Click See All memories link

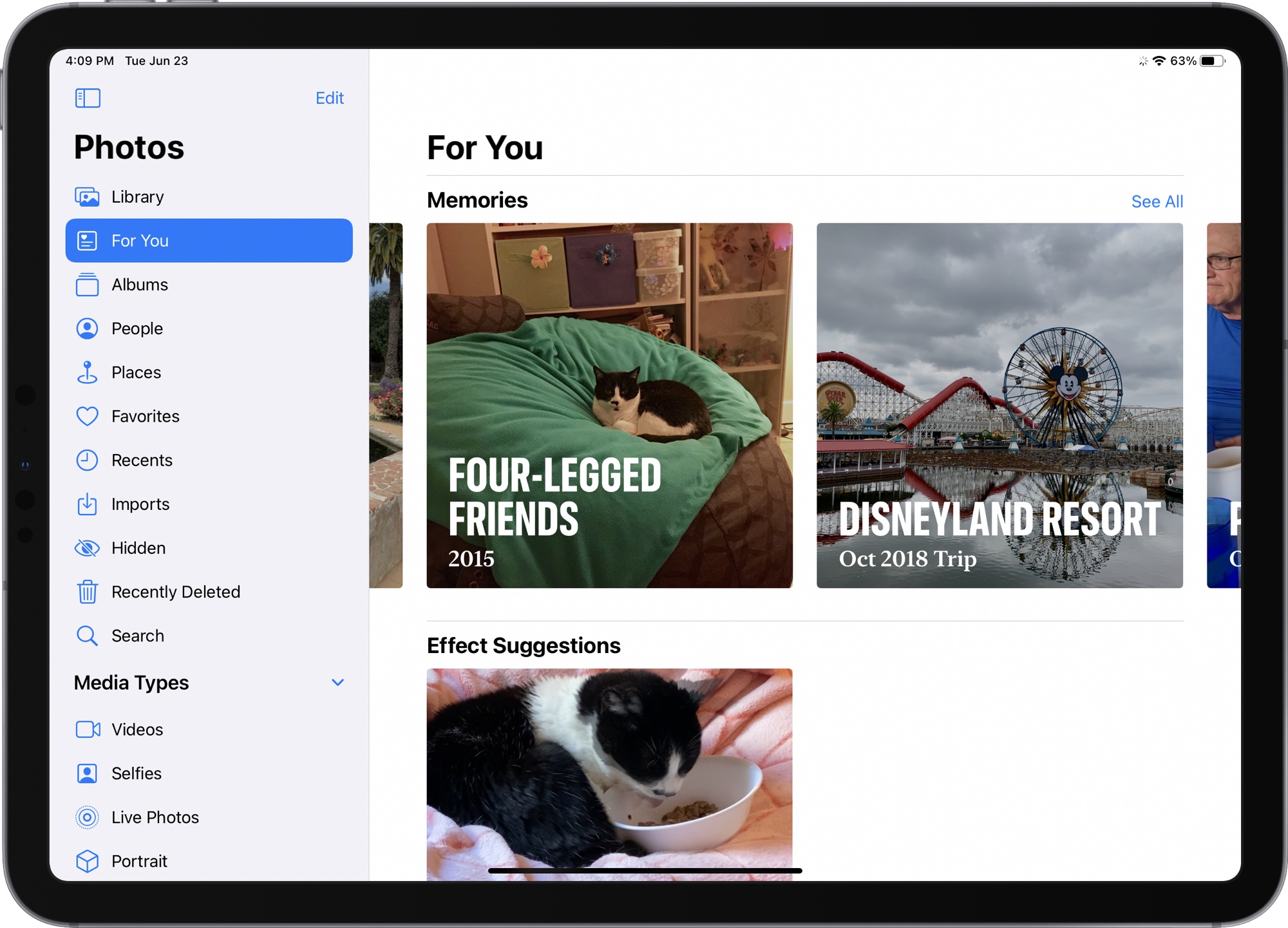1157,202
